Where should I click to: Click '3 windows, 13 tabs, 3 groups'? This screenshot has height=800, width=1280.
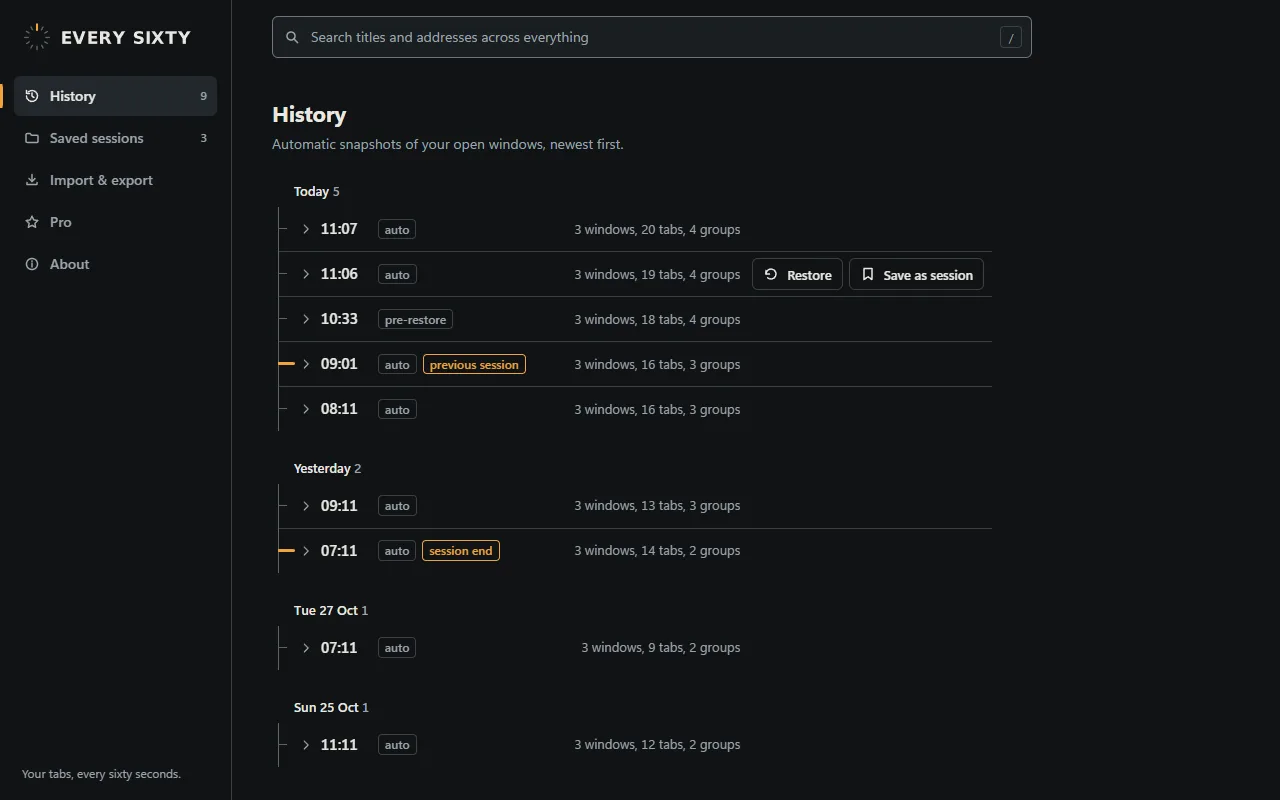point(657,506)
